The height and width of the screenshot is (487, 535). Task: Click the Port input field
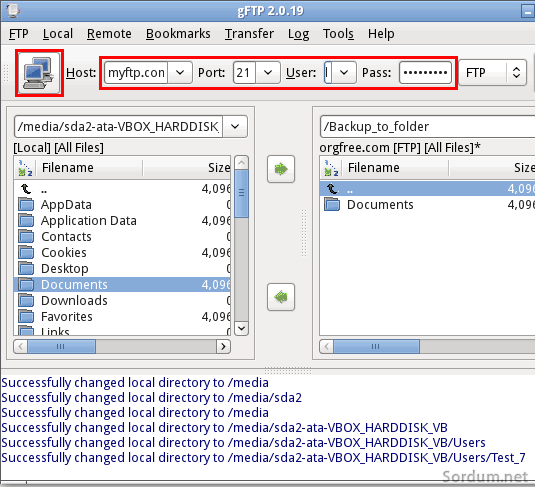click(x=244, y=72)
